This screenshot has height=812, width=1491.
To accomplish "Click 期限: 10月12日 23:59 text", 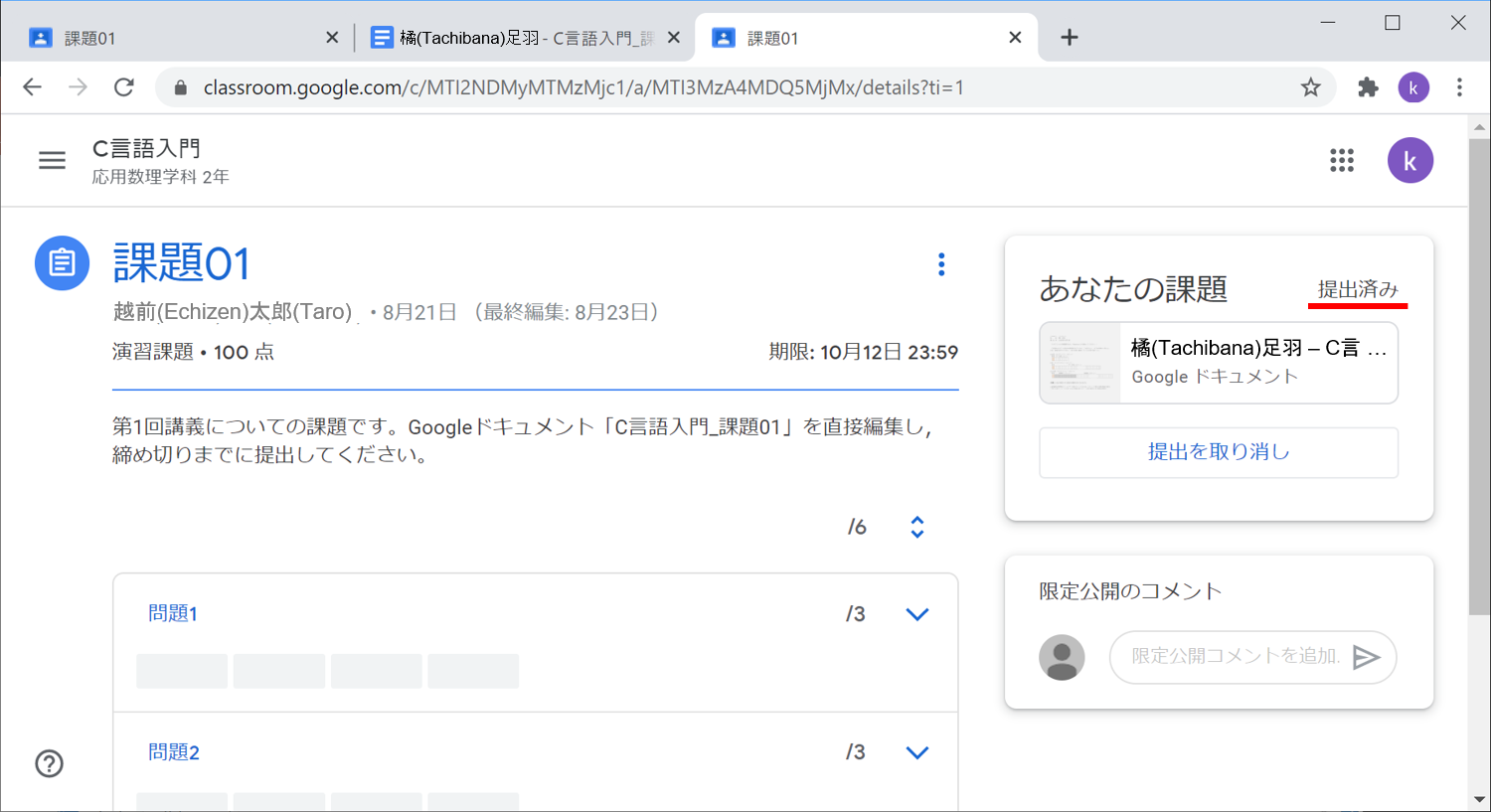I will click(864, 352).
